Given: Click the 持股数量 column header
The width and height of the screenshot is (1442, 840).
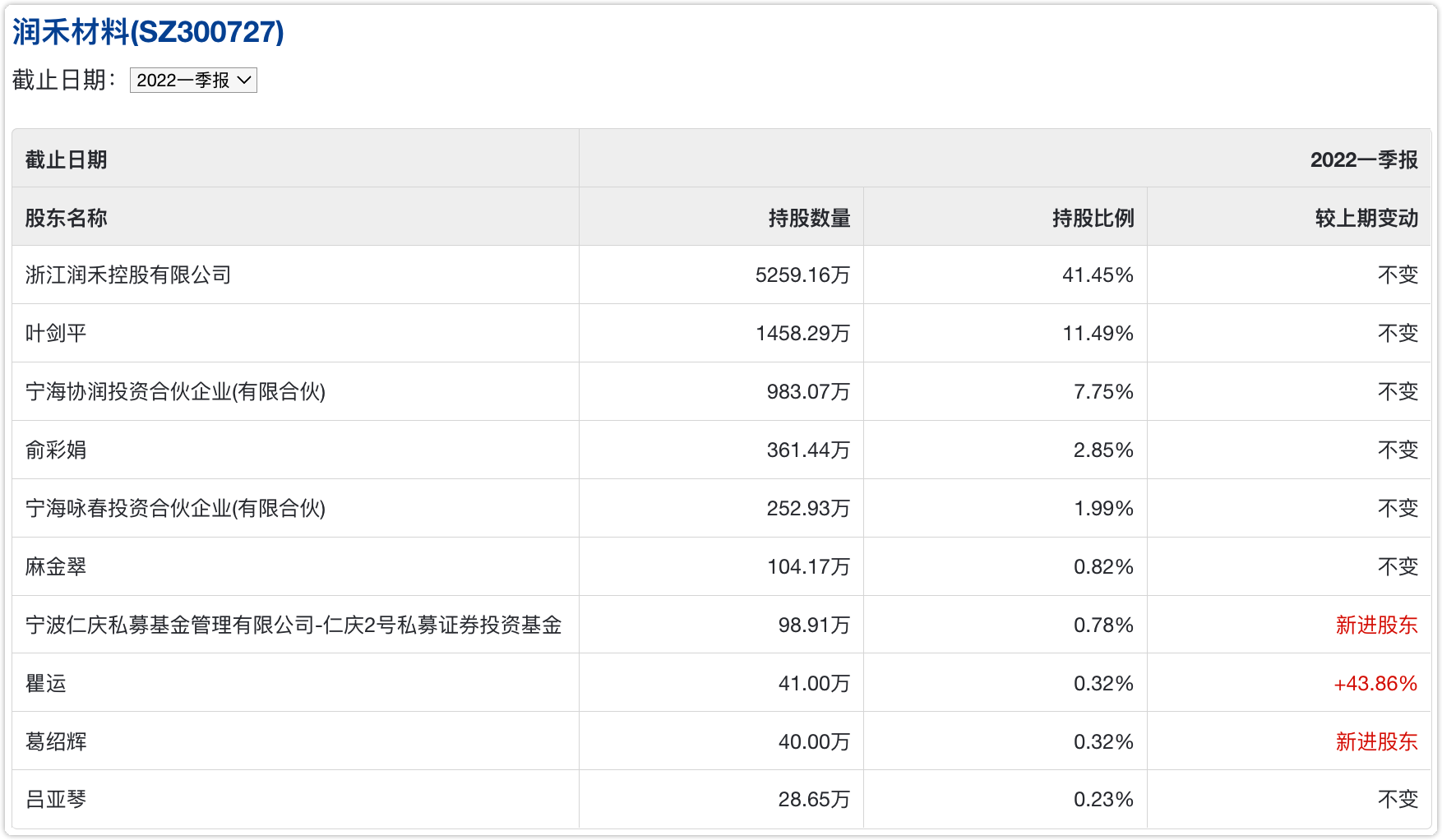Looking at the screenshot, I should [809, 218].
